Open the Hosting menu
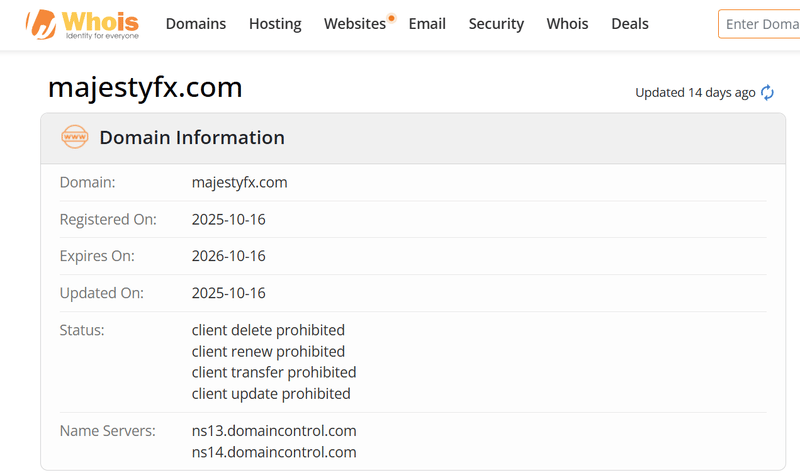The width and height of the screenshot is (800, 475). point(275,24)
